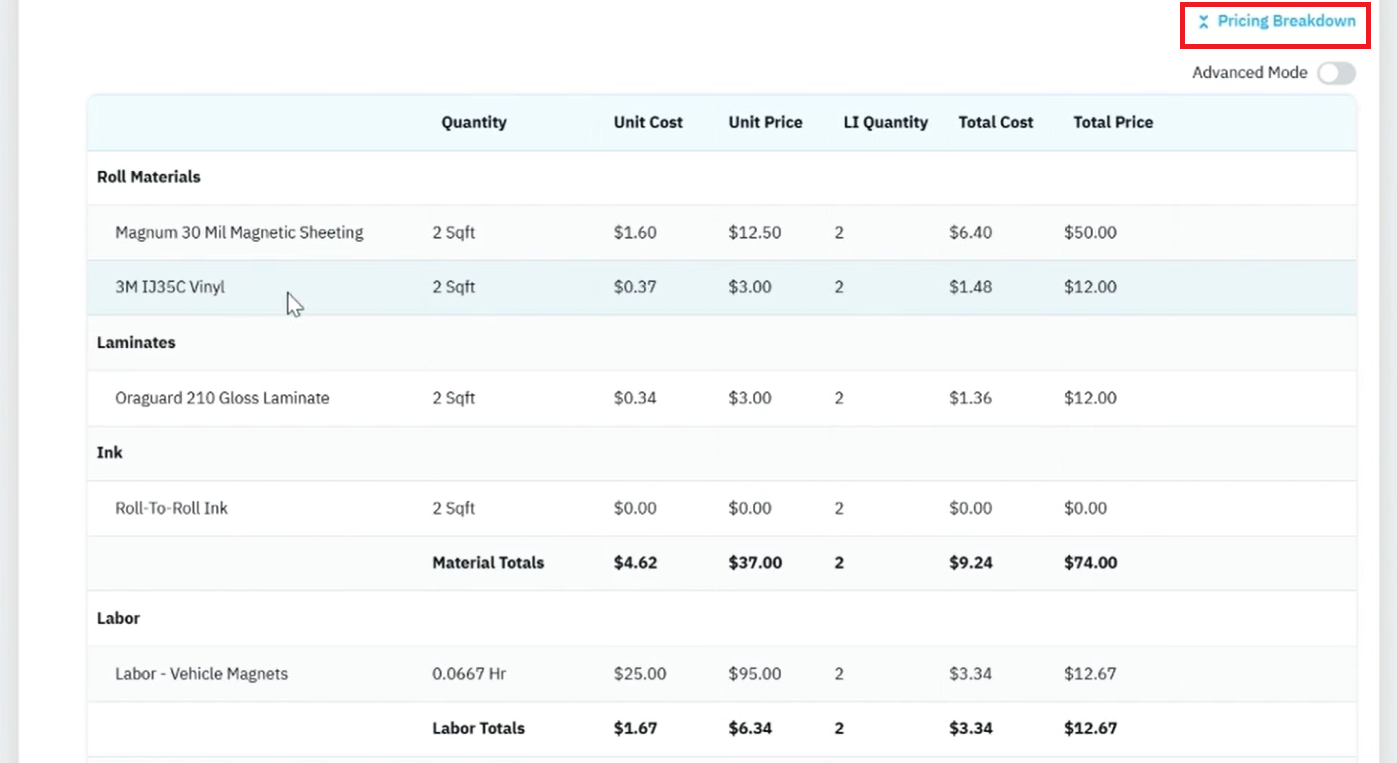Click the $1.48 total cost value
This screenshot has height=763, width=1397.
[x=971, y=287]
